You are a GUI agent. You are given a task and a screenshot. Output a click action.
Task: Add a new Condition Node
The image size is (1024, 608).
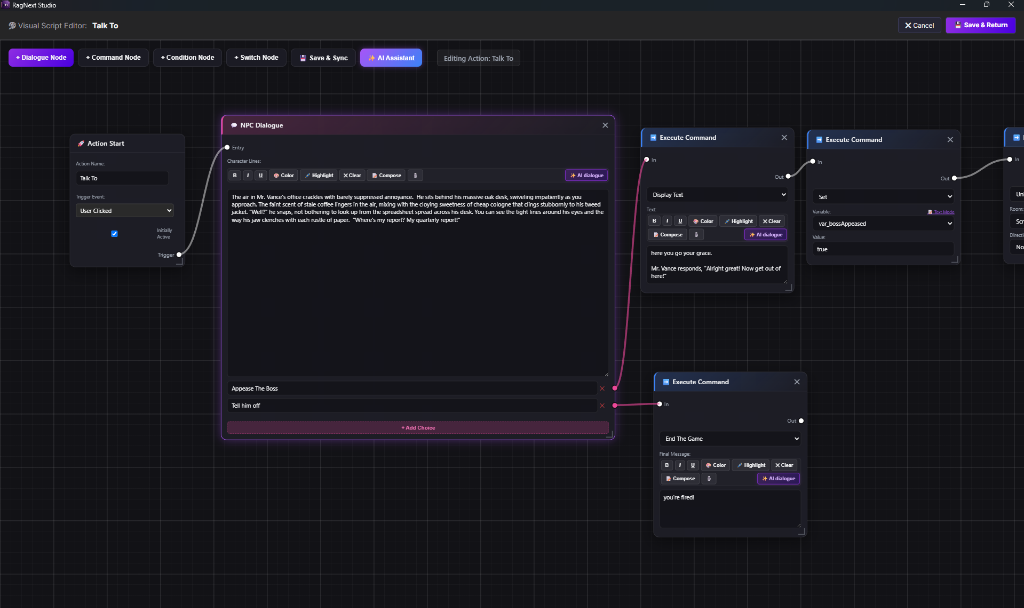click(x=187, y=57)
